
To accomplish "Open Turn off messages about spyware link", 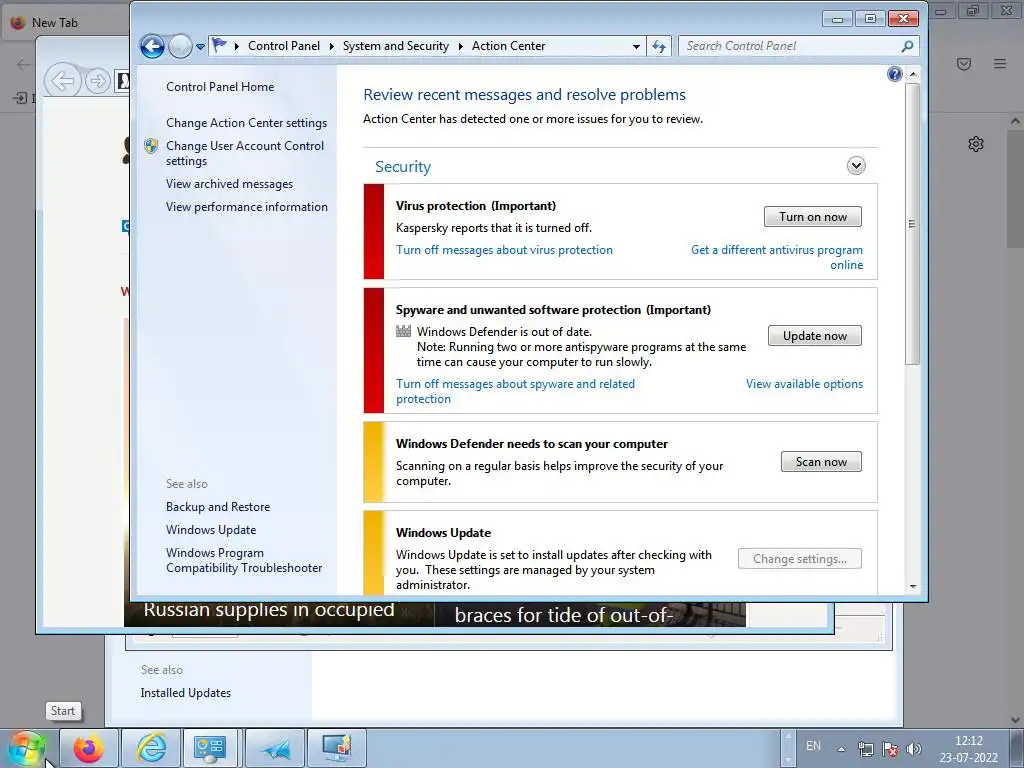I will point(515,391).
